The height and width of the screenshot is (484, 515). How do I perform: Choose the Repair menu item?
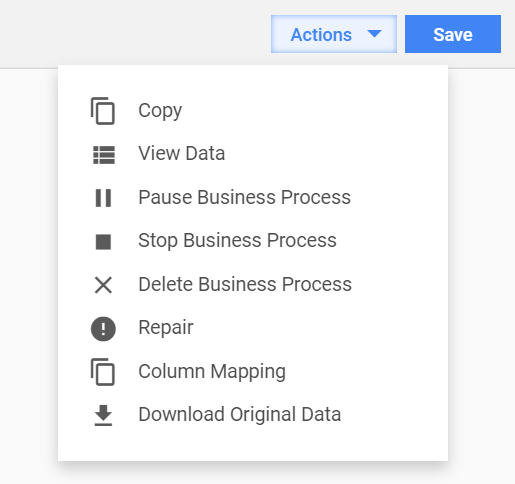[x=253, y=328]
